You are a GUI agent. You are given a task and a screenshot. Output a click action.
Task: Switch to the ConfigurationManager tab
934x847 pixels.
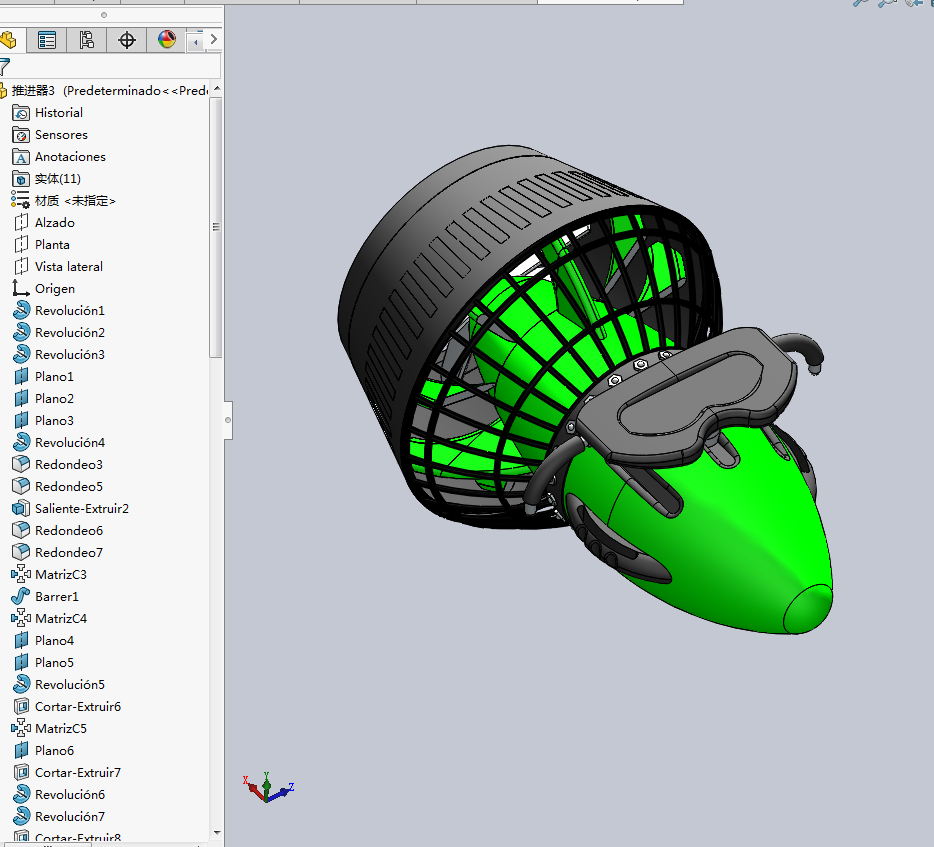point(86,40)
